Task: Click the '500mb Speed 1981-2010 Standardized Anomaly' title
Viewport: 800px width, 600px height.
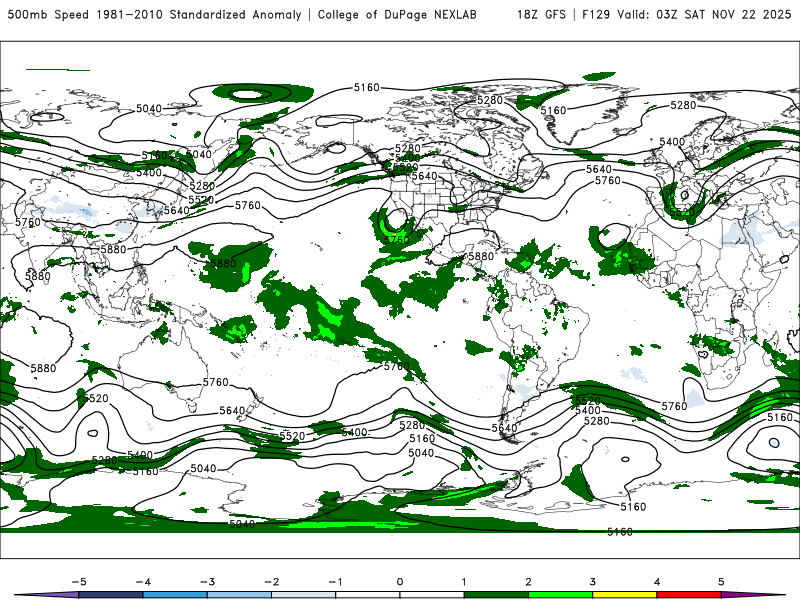Action: (x=155, y=14)
